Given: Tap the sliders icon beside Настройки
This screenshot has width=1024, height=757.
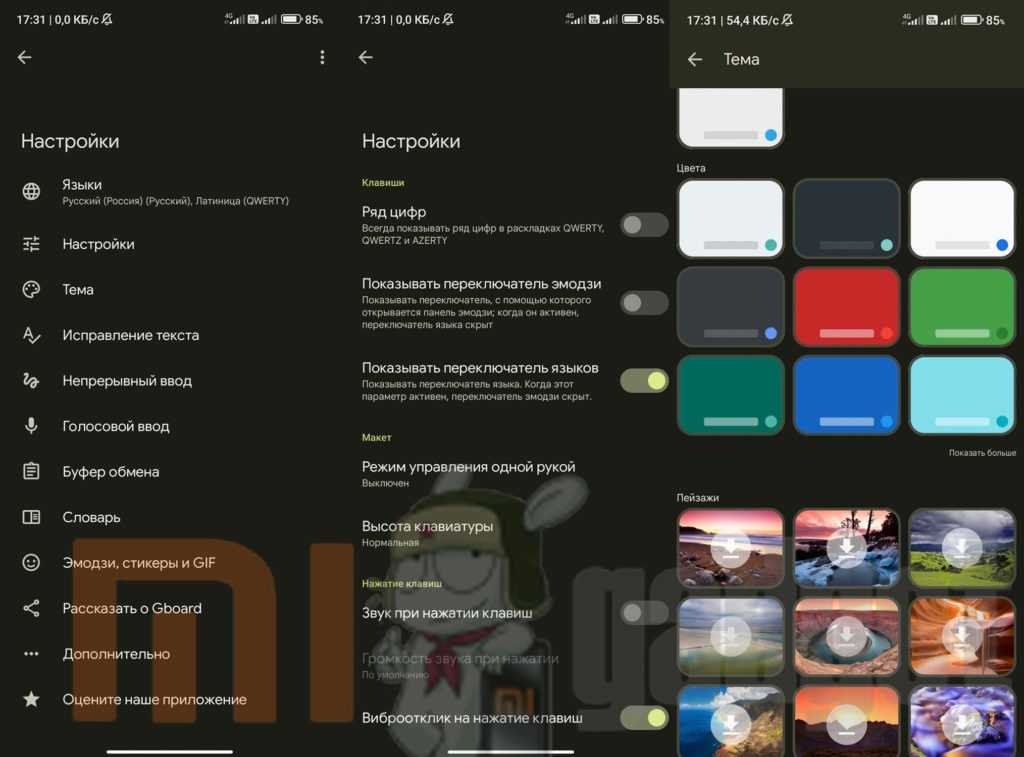Looking at the screenshot, I should (32, 244).
